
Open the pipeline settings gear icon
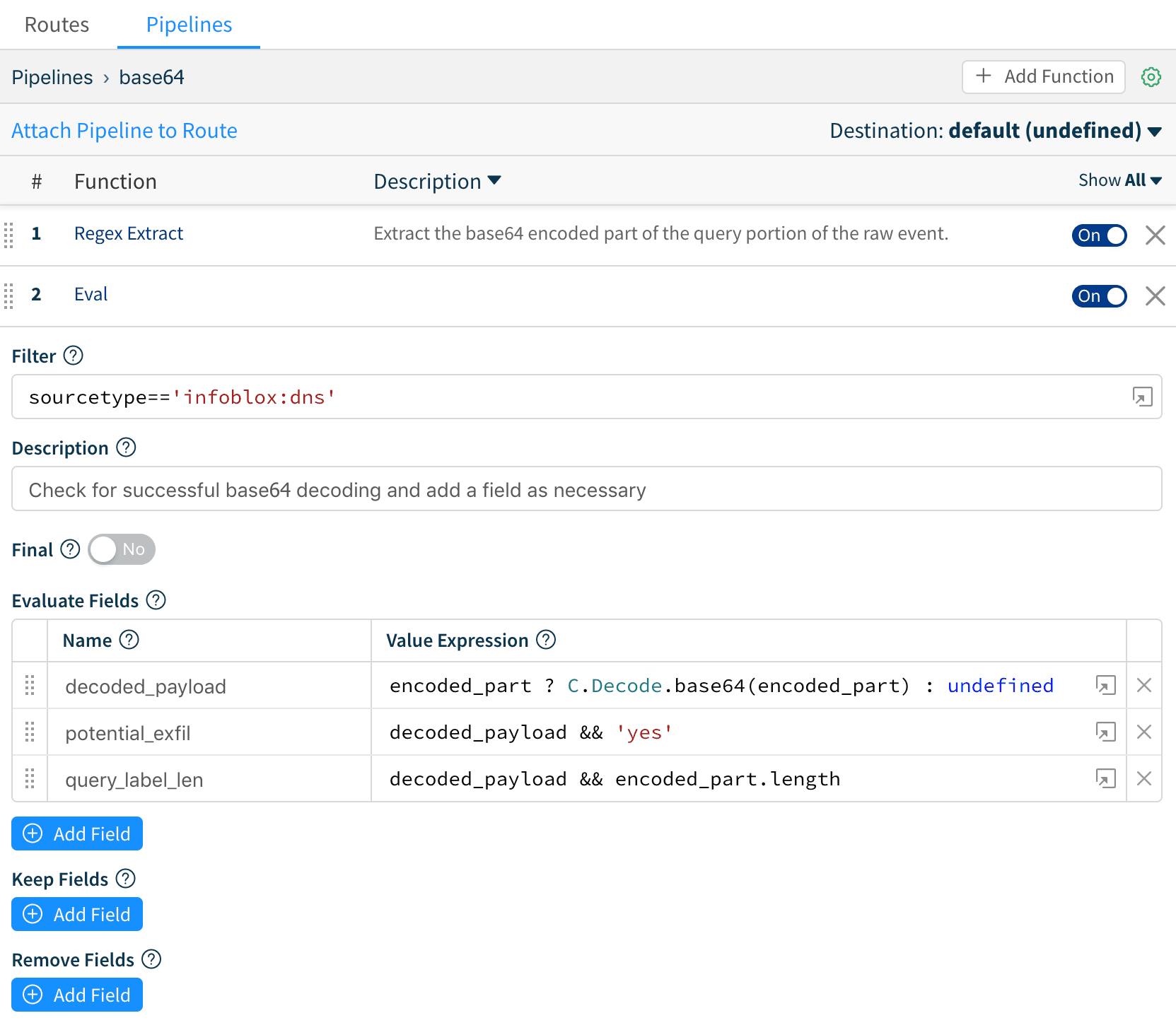click(x=1151, y=77)
